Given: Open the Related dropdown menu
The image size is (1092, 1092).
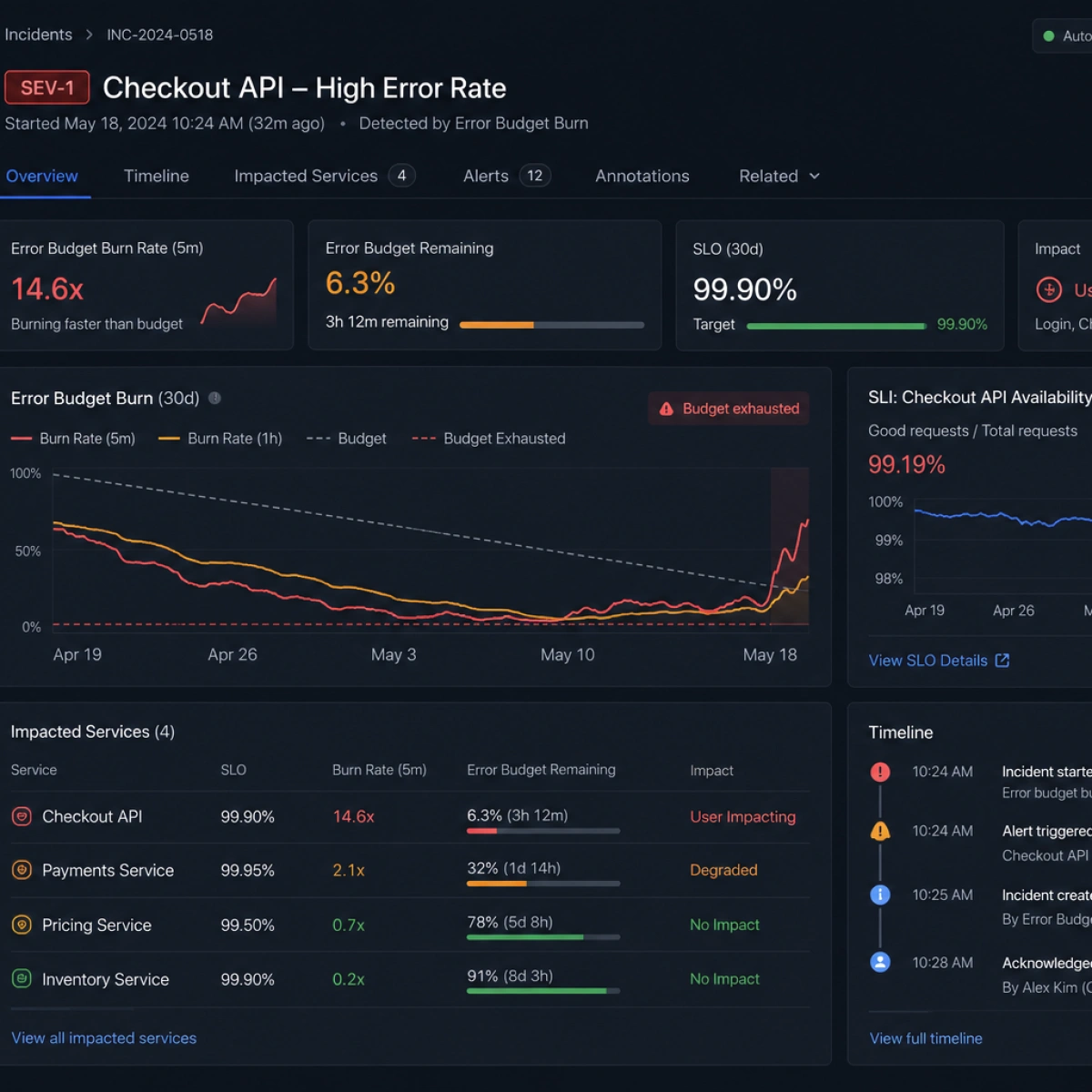Looking at the screenshot, I should (779, 176).
